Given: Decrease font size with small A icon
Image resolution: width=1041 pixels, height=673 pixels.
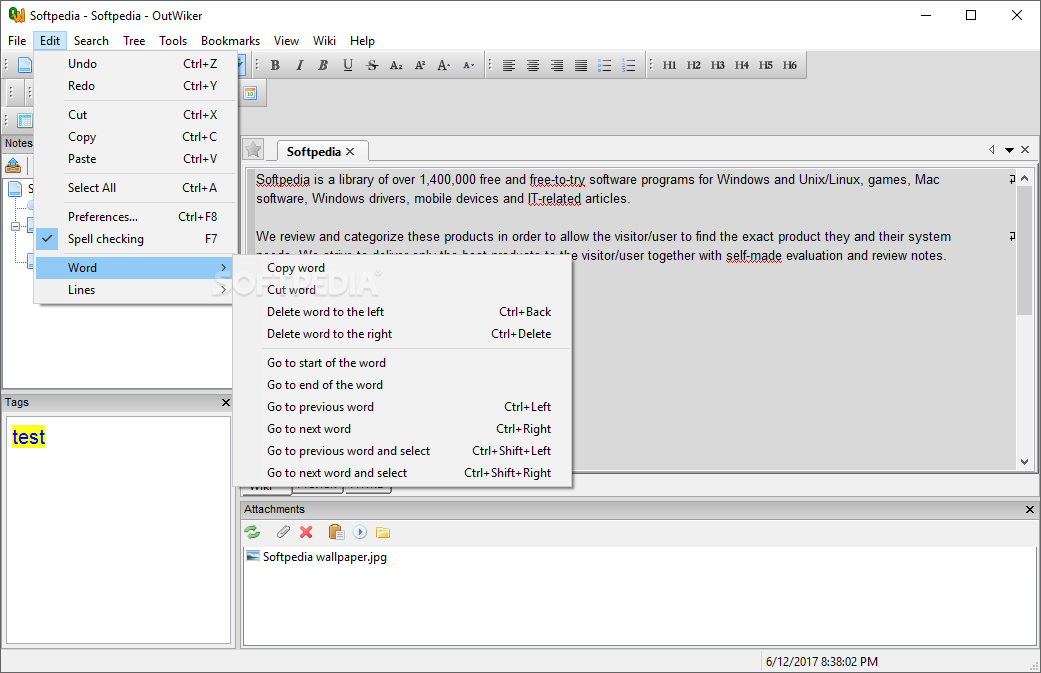Looking at the screenshot, I should click(x=468, y=65).
